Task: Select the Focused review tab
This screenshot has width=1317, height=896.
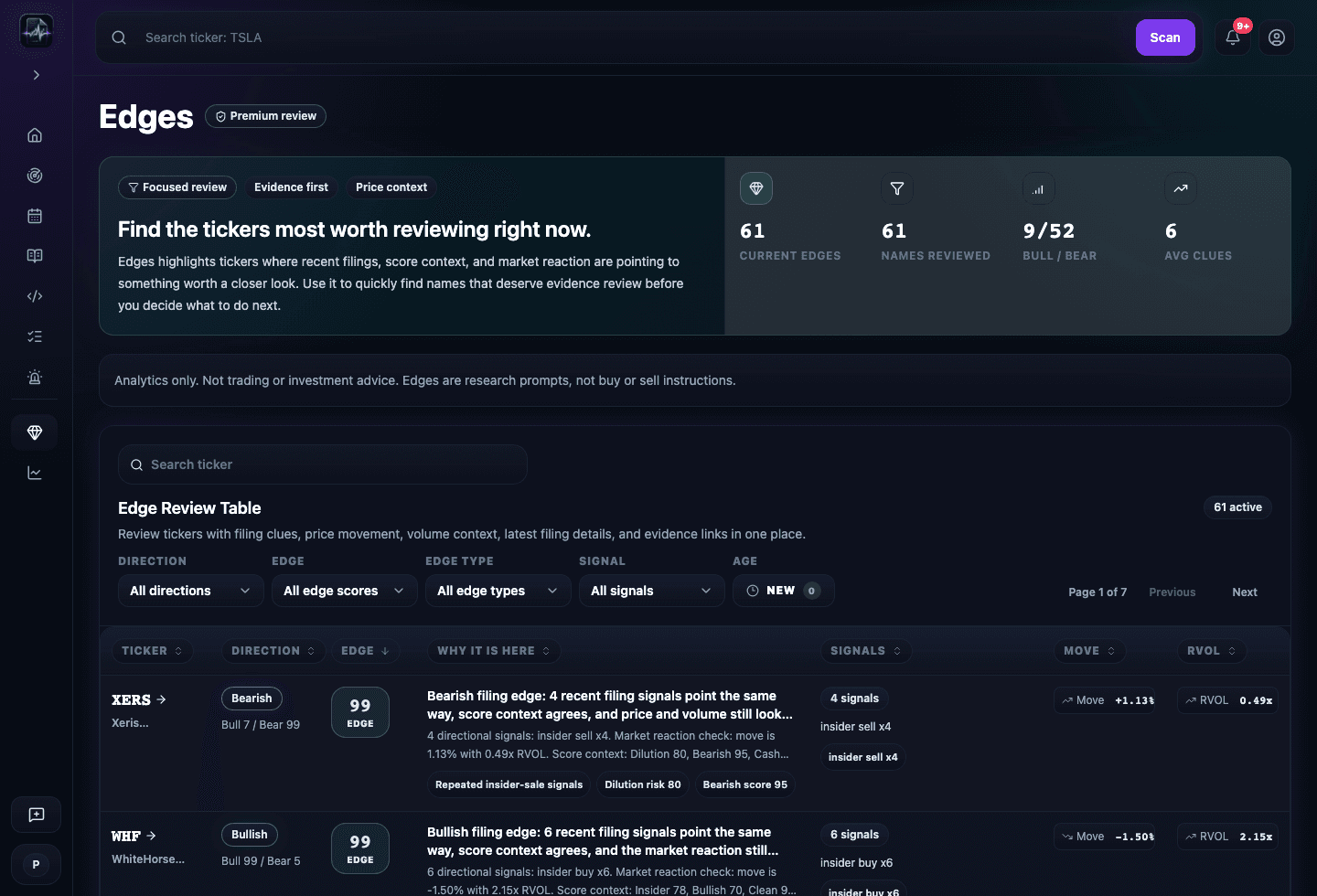Action: click(x=177, y=187)
